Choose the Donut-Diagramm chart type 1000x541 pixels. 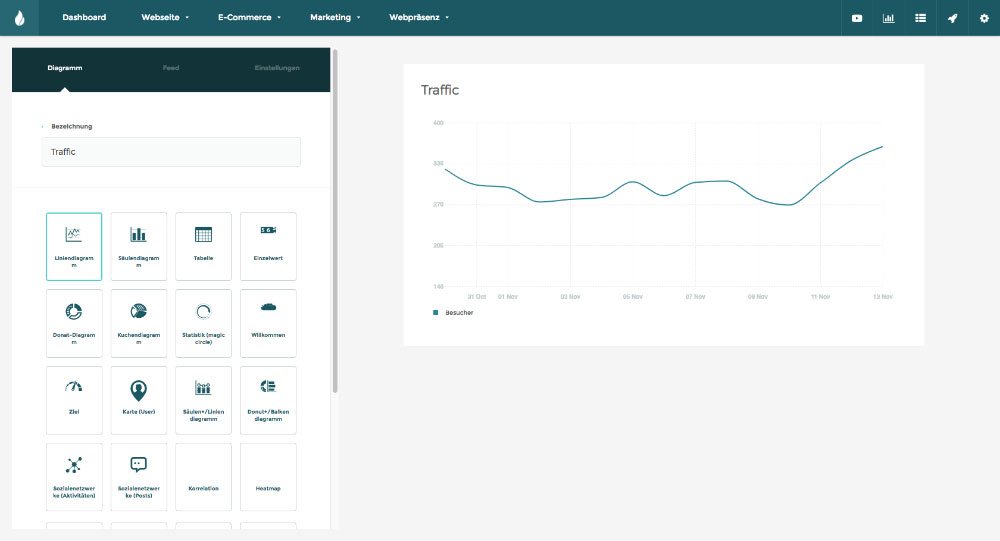click(x=74, y=323)
